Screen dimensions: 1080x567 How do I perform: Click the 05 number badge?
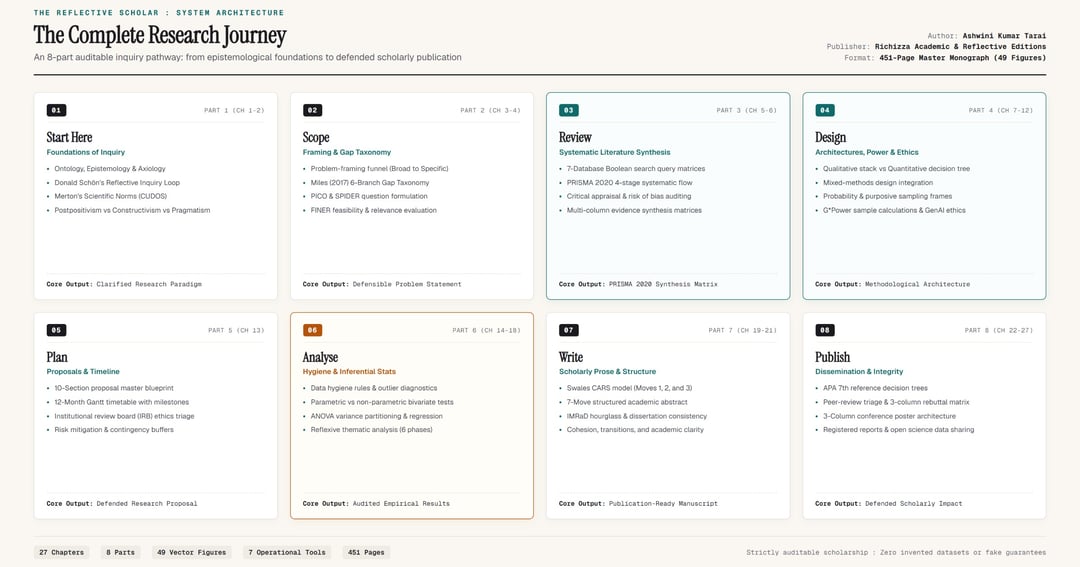(56, 330)
